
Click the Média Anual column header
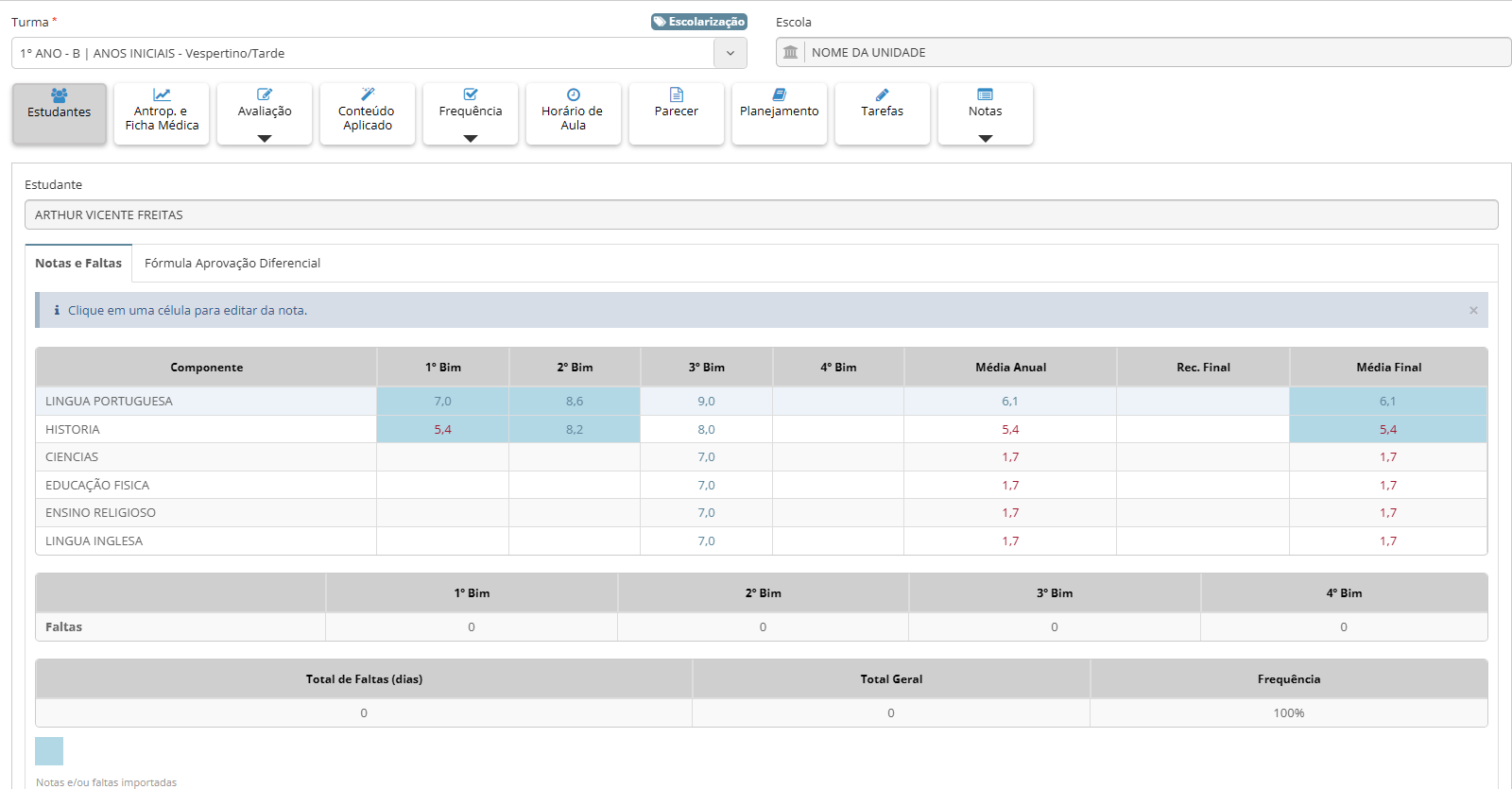tap(1010, 367)
